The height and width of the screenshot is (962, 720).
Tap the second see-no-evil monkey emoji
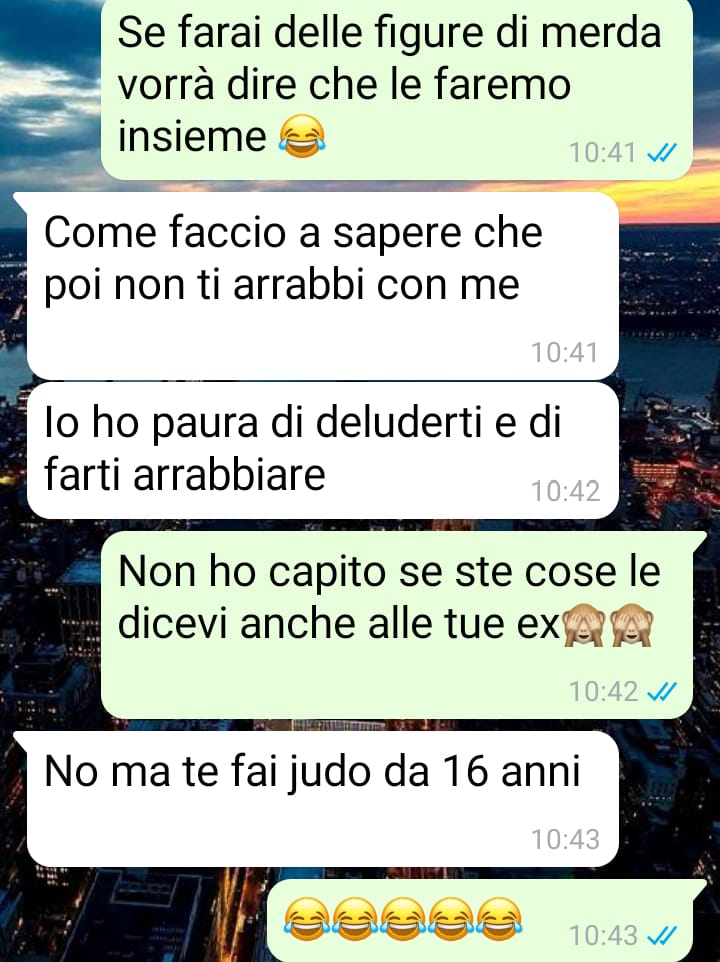point(632,625)
